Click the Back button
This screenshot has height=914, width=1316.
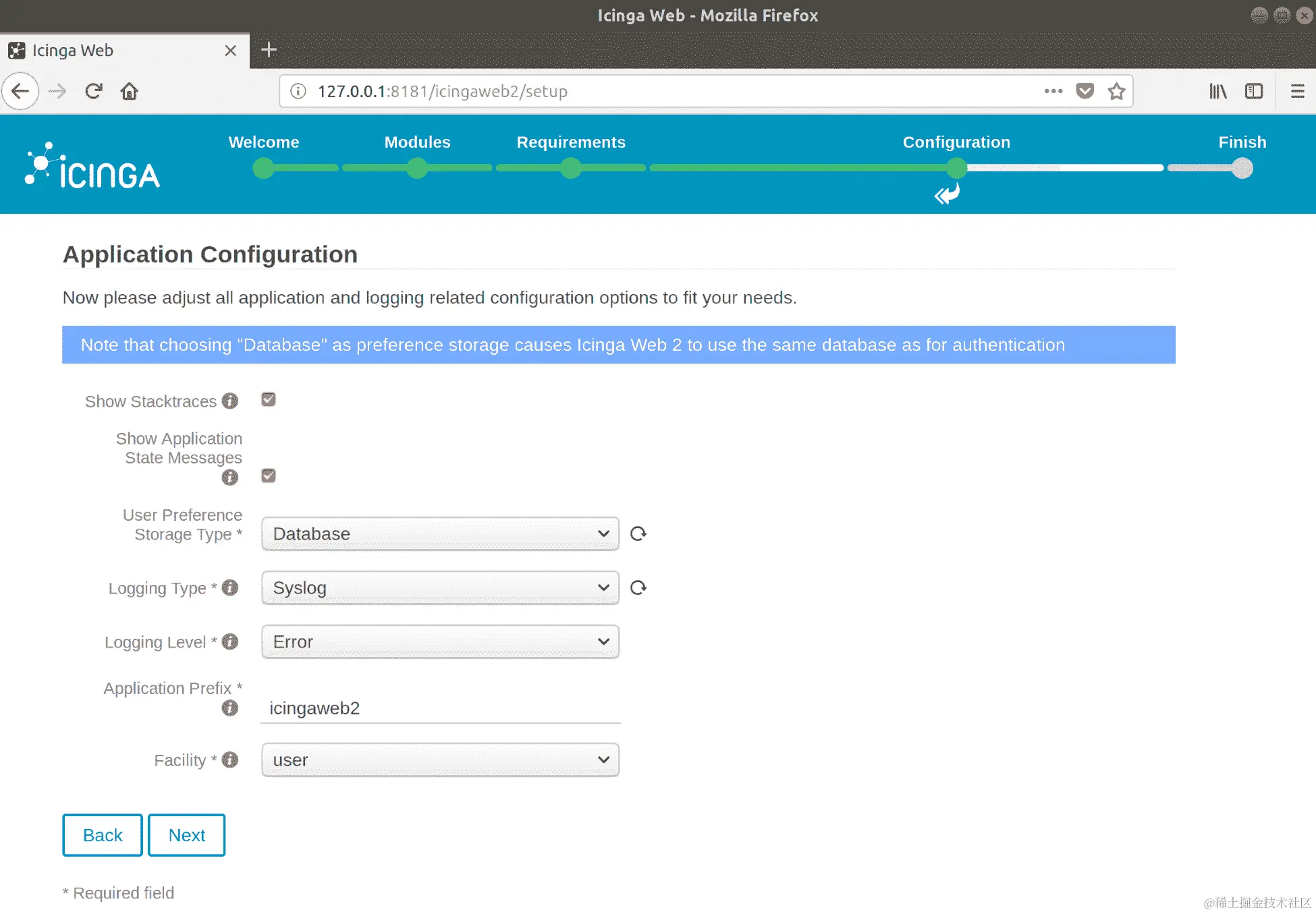[103, 835]
